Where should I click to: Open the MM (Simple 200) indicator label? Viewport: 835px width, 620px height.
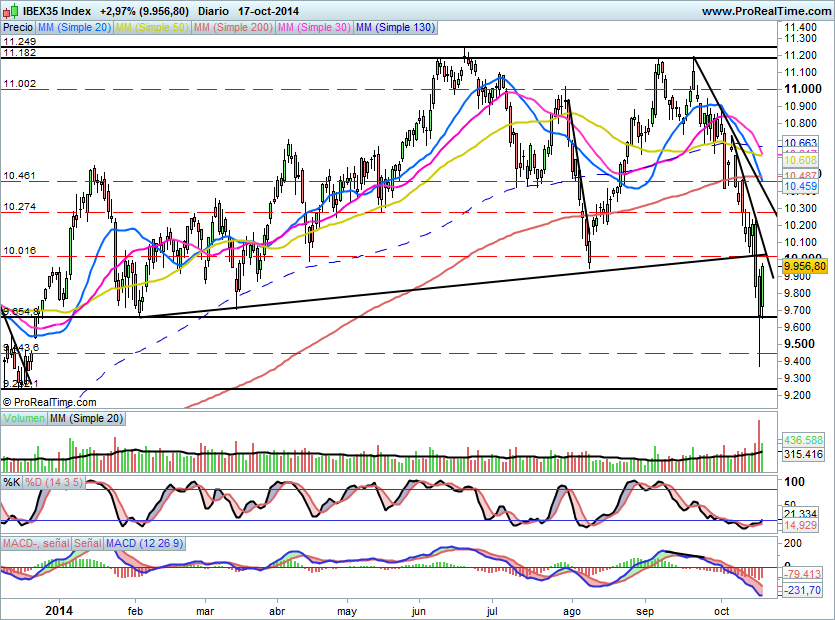[x=233, y=27]
